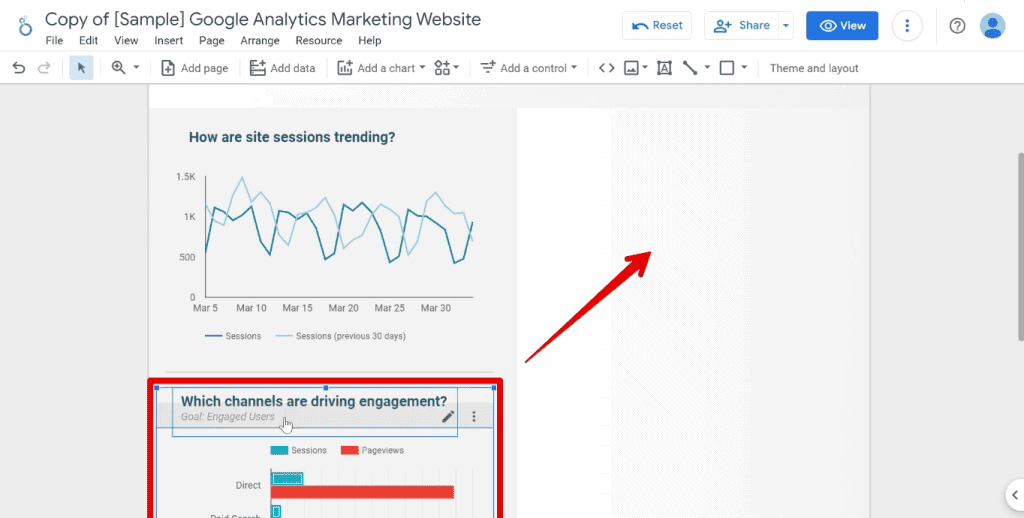The image size is (1024, 518).
Task: Expand the image insert dropdown arrow
Action: pyautogui.click(x=645, y=68)
